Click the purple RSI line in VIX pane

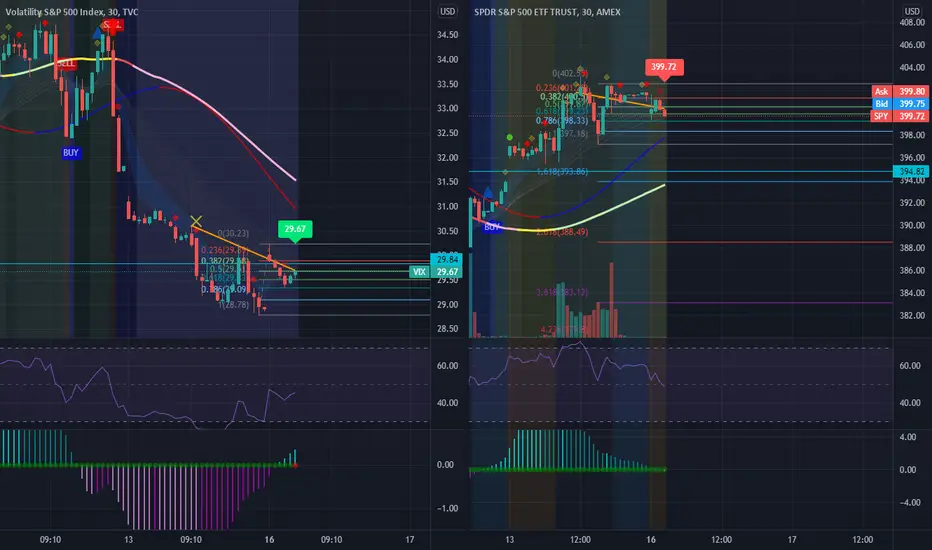(x=149, y=412)
